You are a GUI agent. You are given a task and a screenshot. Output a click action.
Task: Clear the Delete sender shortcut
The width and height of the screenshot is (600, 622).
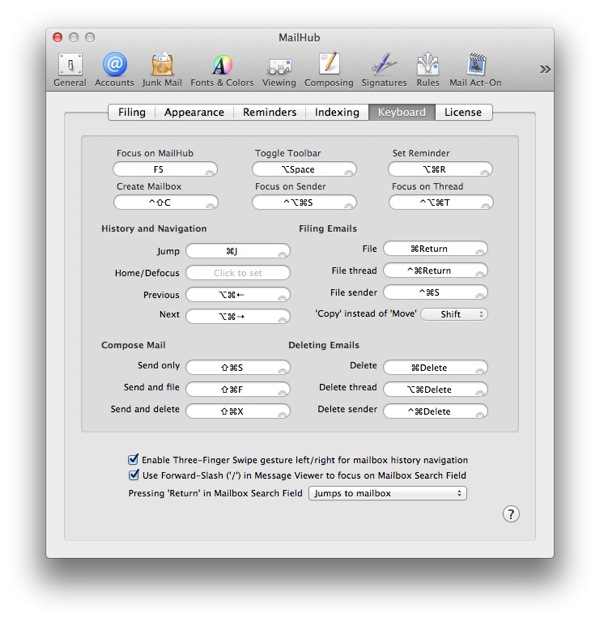tap(480, 414)
